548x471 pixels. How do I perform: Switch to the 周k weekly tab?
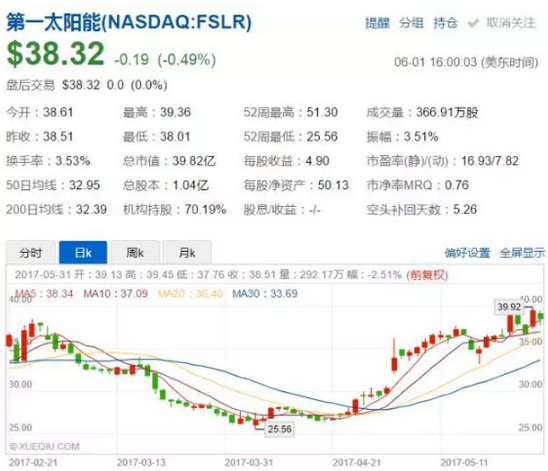click(135, 252)
